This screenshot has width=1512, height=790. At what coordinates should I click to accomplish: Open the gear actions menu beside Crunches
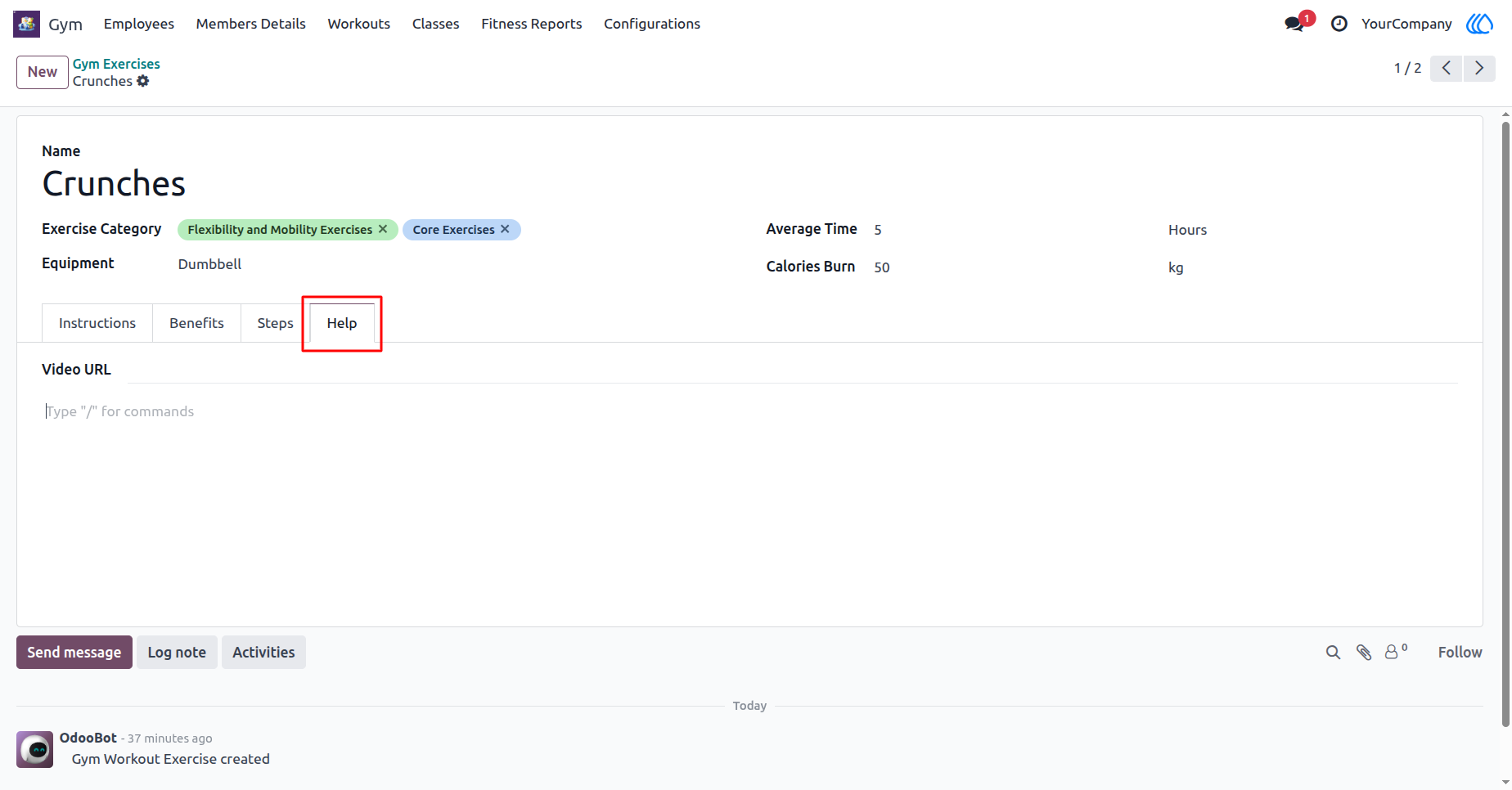(x=143, y=81)
